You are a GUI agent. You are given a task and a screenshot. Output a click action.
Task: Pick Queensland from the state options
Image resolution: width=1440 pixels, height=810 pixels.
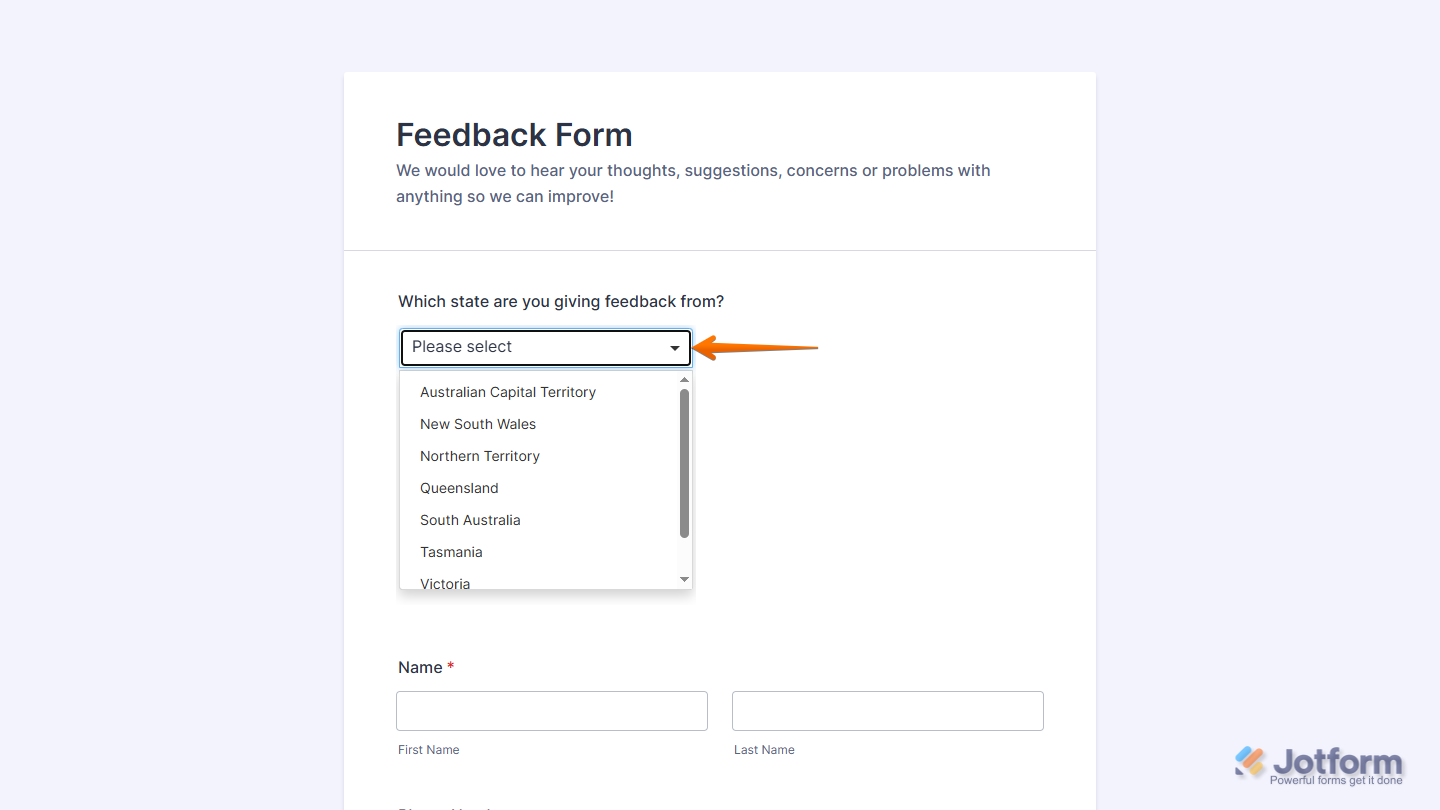coord(459,488)
